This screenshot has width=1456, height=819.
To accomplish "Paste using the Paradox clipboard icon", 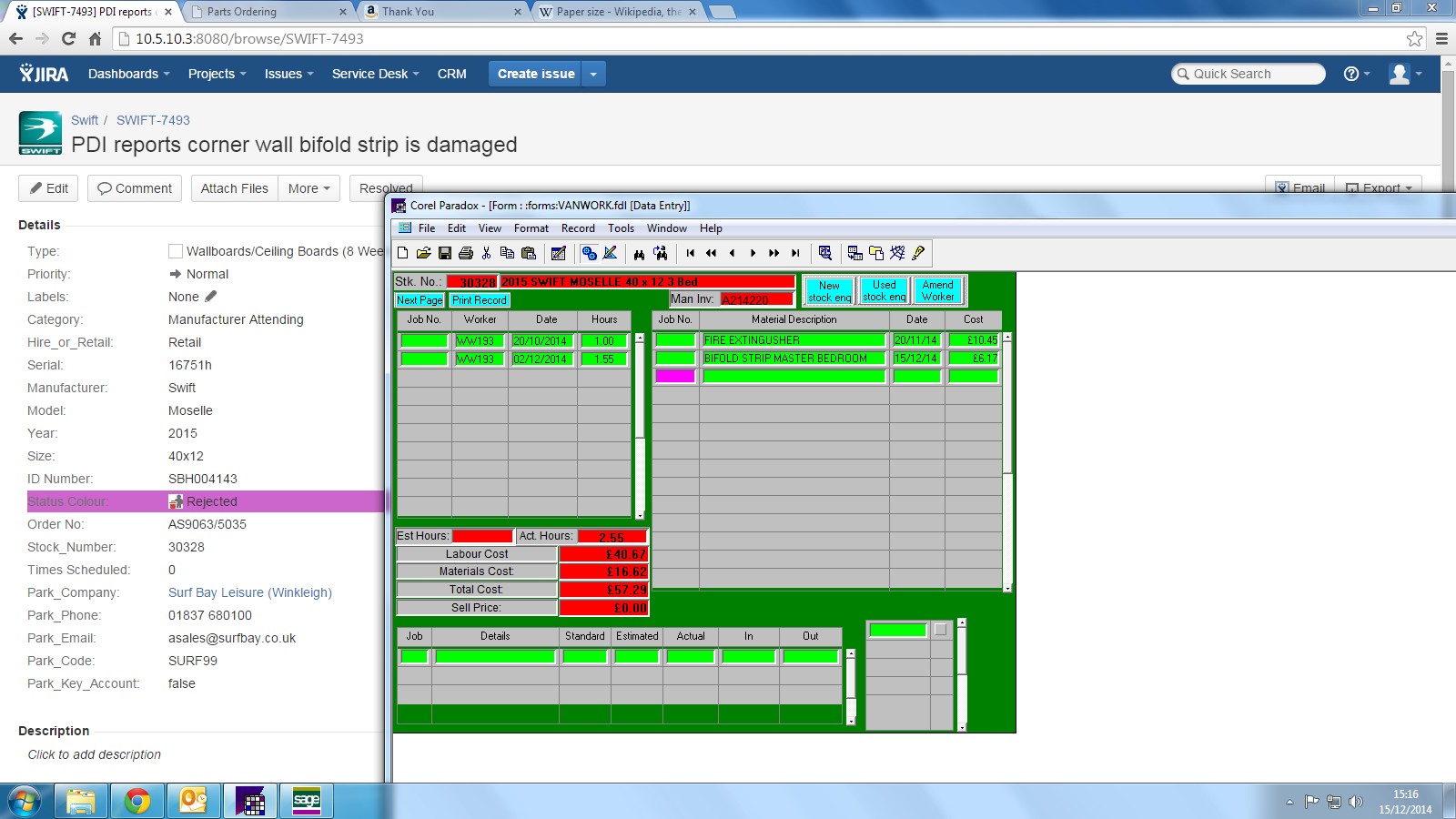I will pos(529,253).
